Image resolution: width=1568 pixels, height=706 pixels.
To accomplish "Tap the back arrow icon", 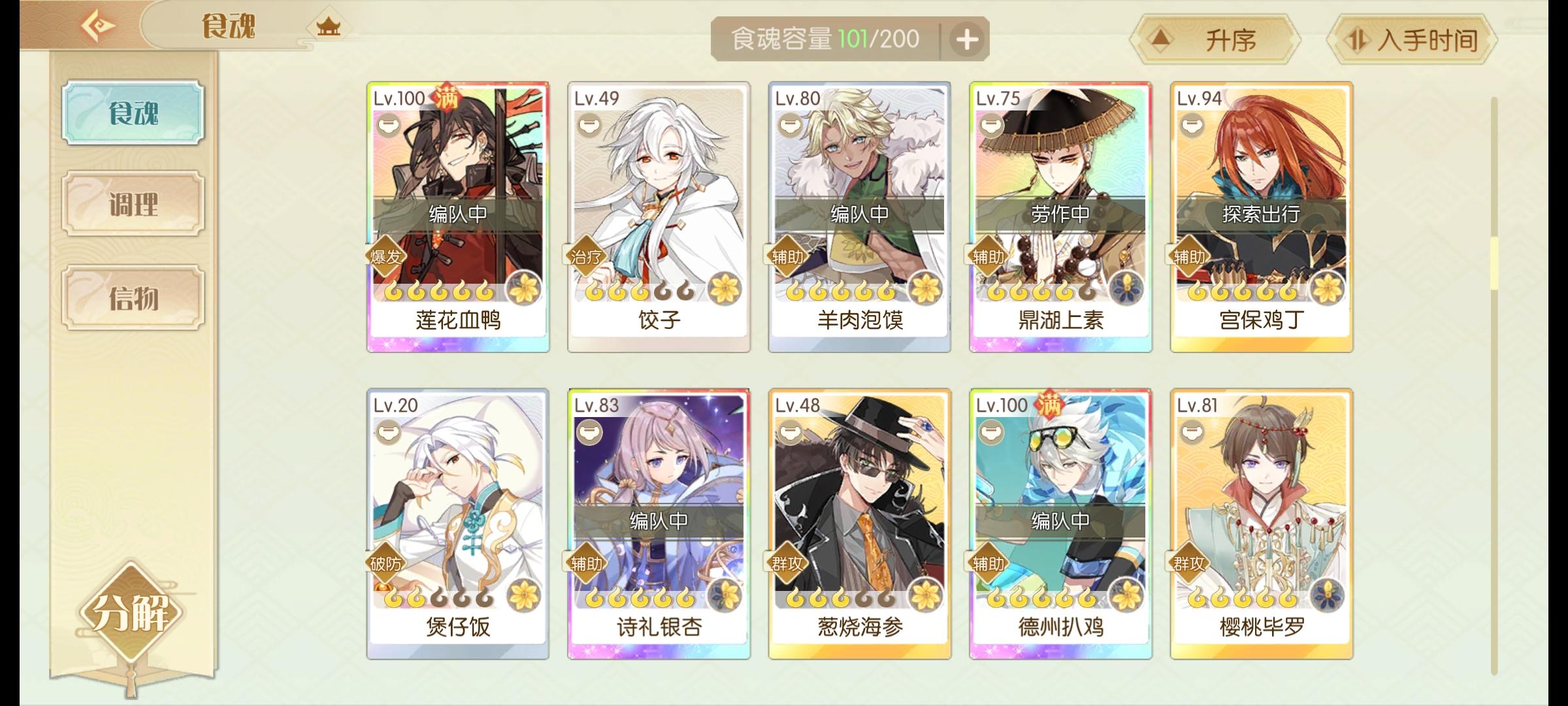I will coord(98,27).
